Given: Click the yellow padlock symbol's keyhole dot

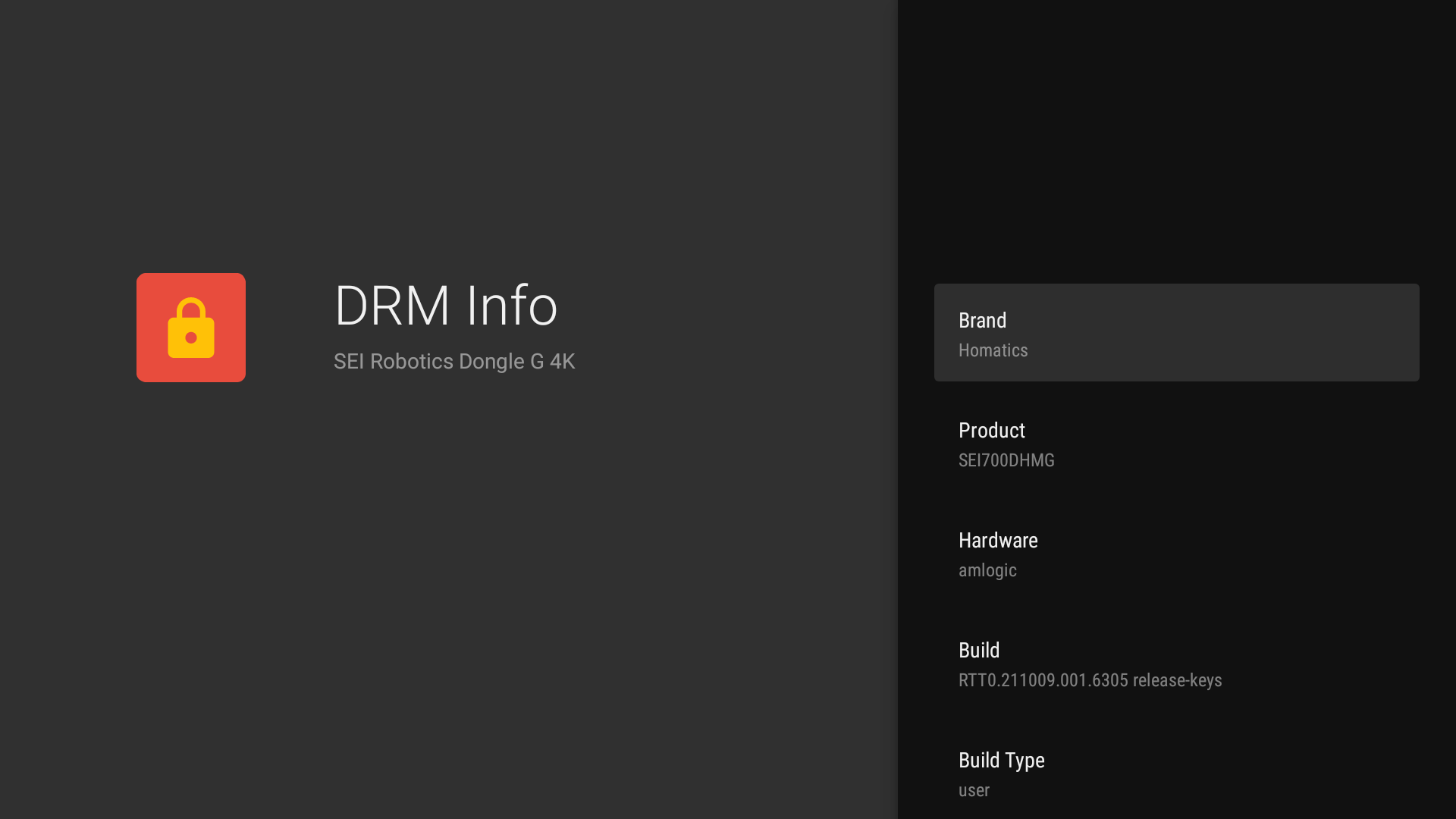Looking at the screenshot, I should click(191, 337).
